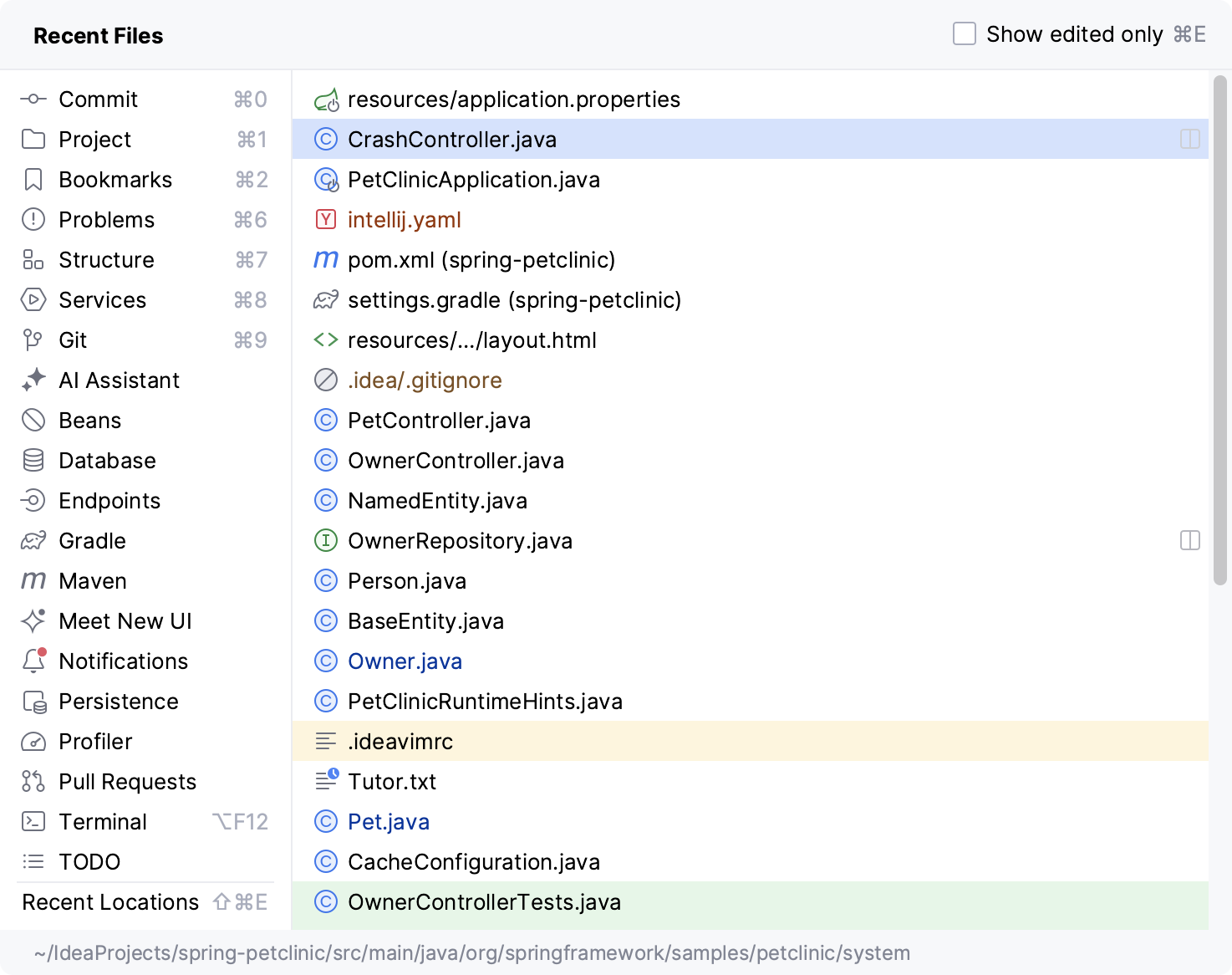Click the Profiler gauge icon

(x=33, y=742)
